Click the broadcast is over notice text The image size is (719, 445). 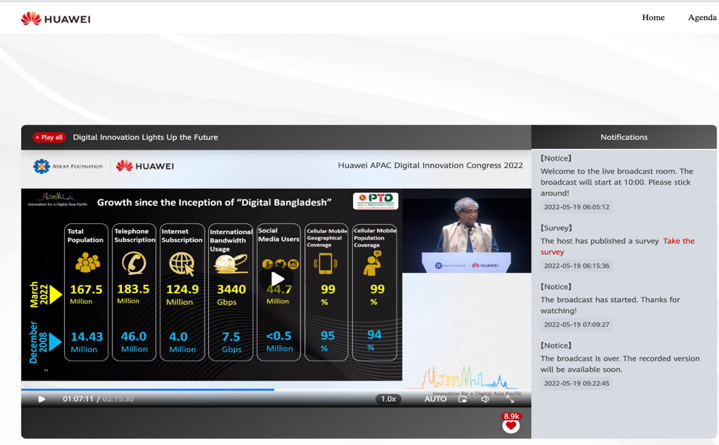point(620,364)
